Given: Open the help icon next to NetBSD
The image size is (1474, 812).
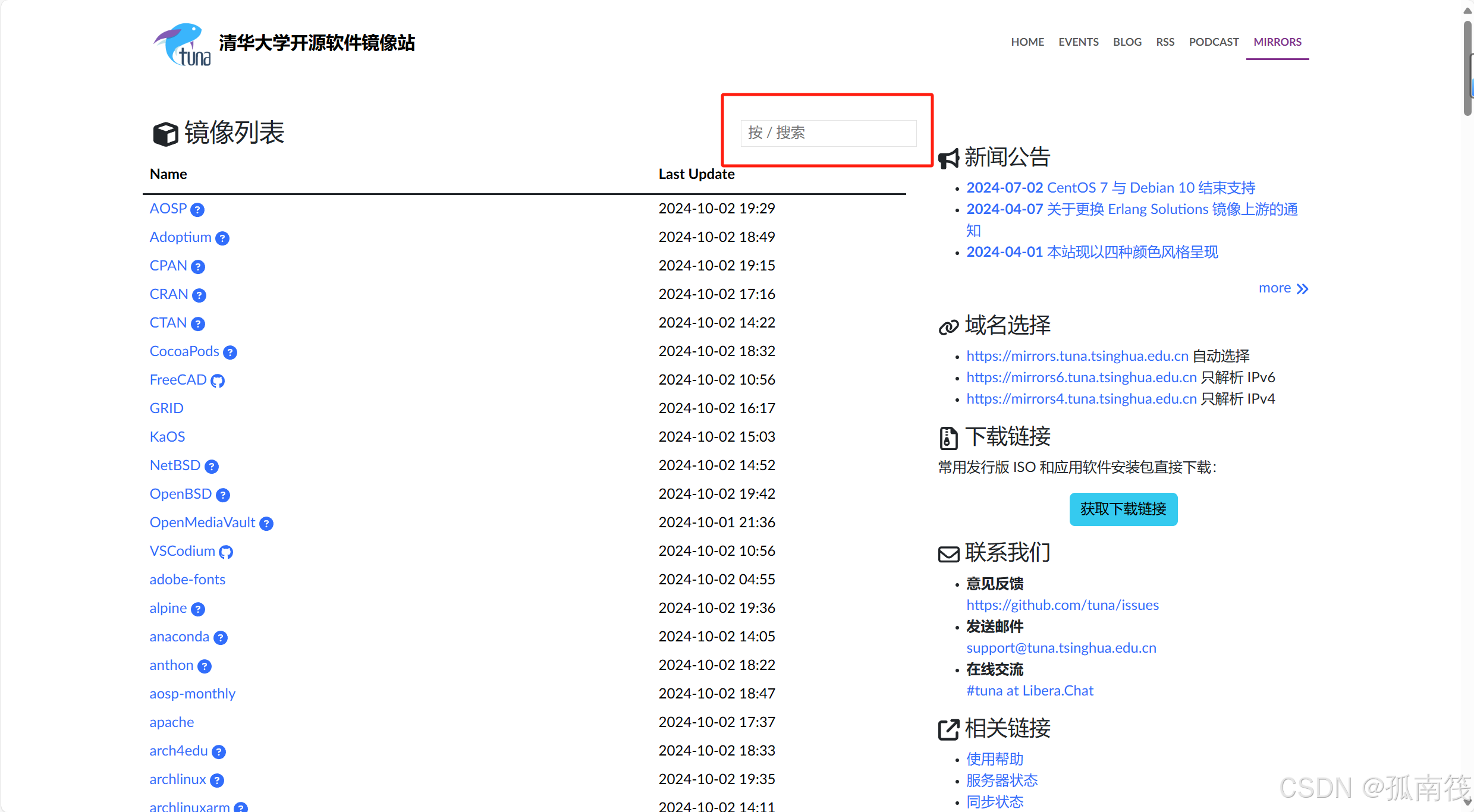Looking at the screenshot, I should click(212, 467).
